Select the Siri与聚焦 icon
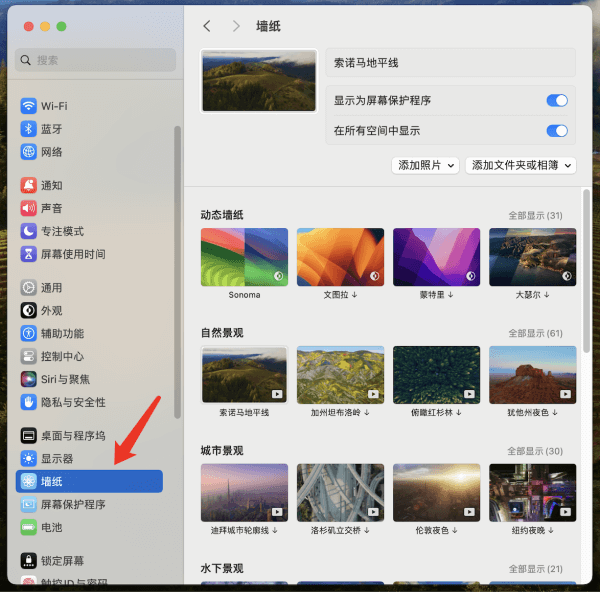Screen dimensions: 600x592 [x=29, y=379]
